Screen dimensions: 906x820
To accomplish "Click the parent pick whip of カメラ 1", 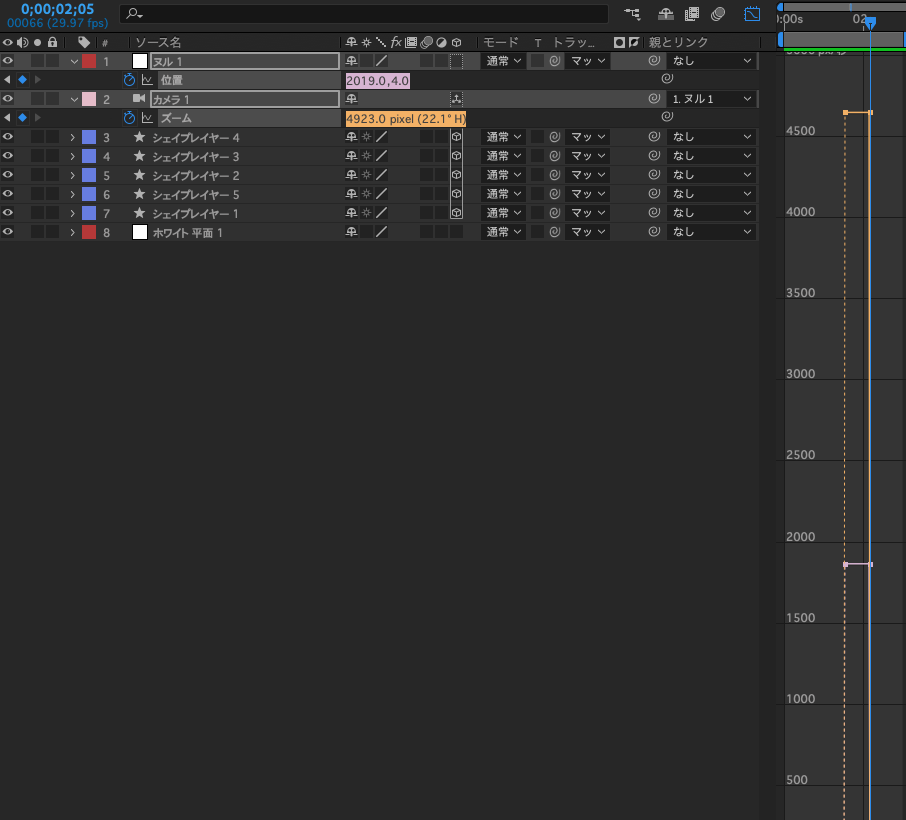I will click(654, 99).
